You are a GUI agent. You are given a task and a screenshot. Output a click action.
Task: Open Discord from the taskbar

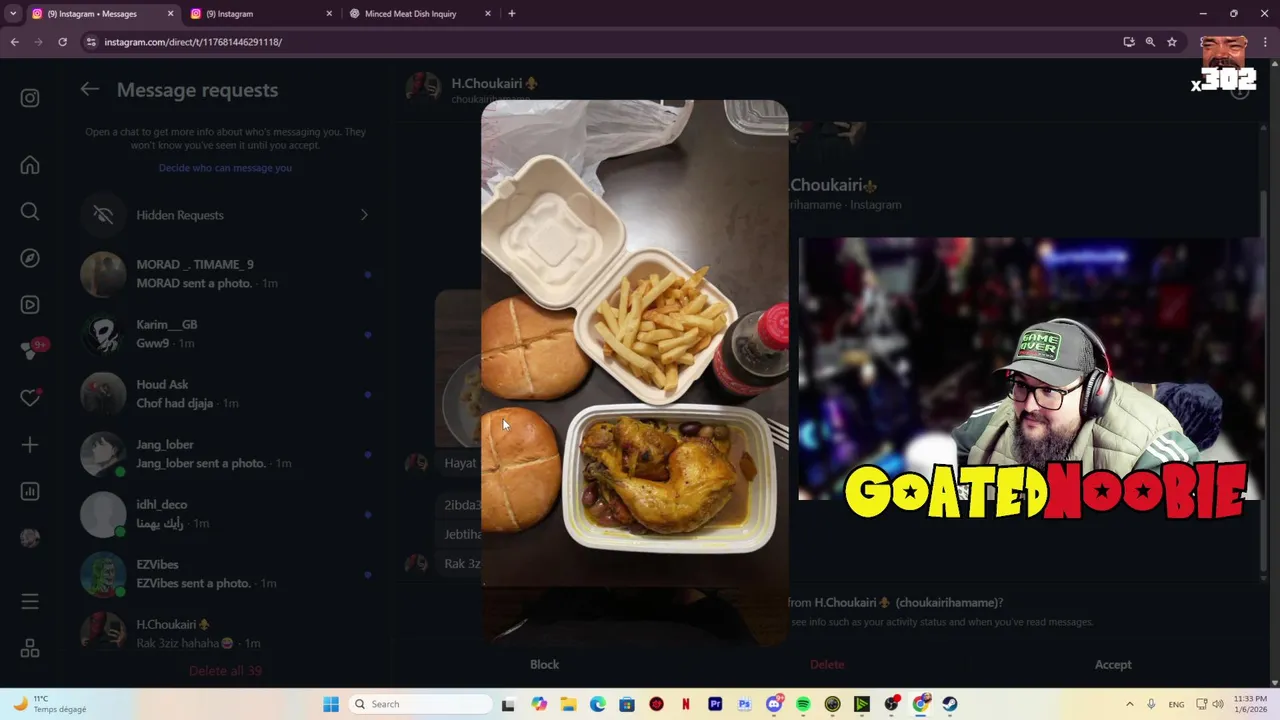[774, 704]
